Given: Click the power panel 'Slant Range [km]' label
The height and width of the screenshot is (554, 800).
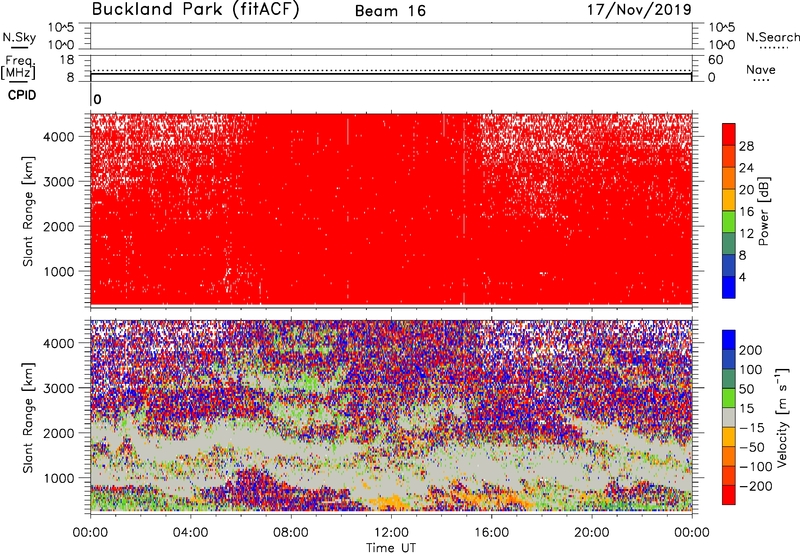Looking at the screenshot, I should coord(28,211).
